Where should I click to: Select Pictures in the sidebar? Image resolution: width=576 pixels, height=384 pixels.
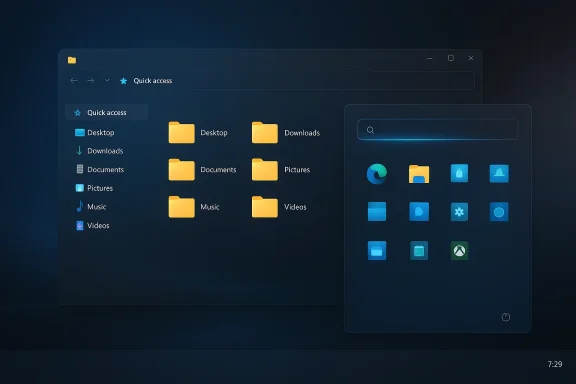[94, 188]
